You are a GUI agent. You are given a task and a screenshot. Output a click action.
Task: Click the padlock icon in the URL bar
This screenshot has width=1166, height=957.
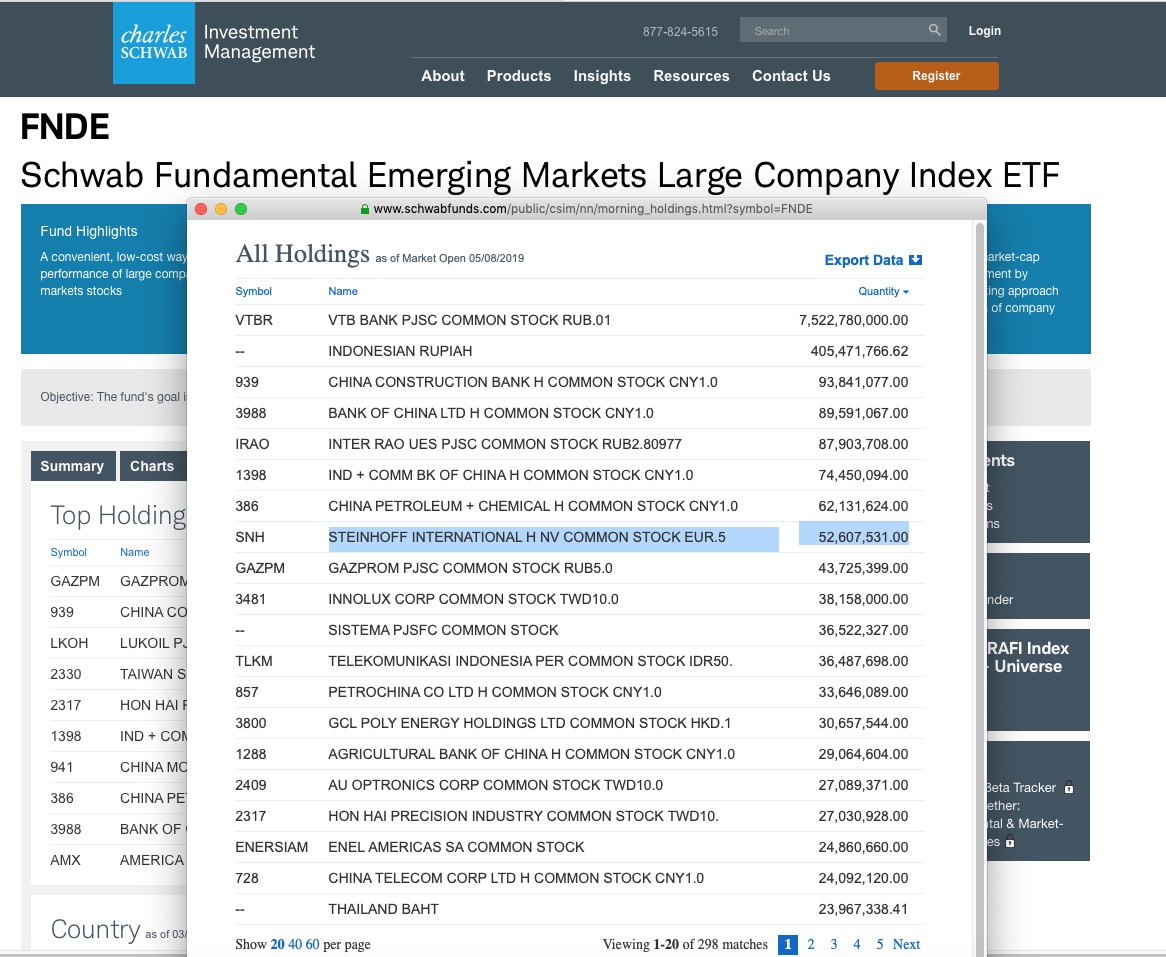pos(364,209)
